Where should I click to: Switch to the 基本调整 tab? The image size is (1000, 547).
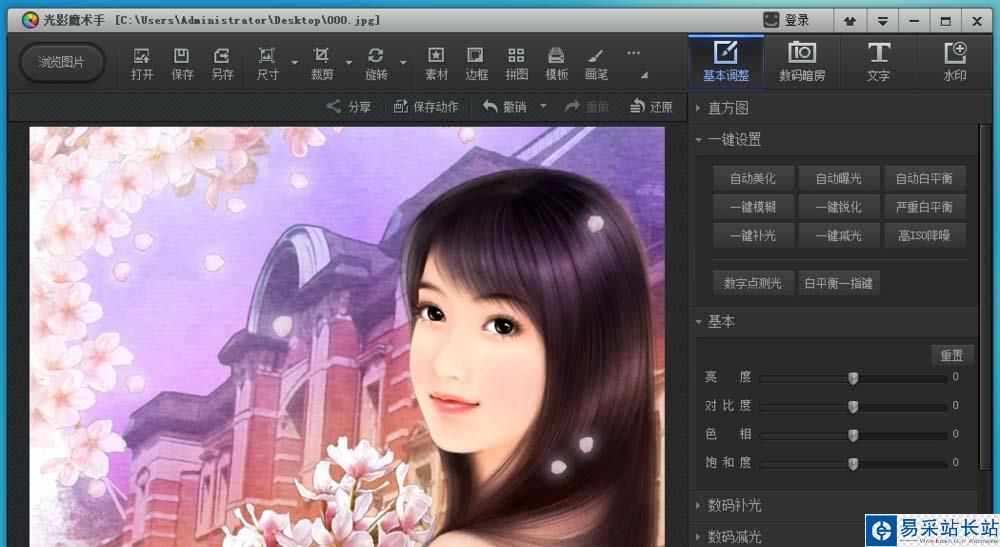(726, 62)
